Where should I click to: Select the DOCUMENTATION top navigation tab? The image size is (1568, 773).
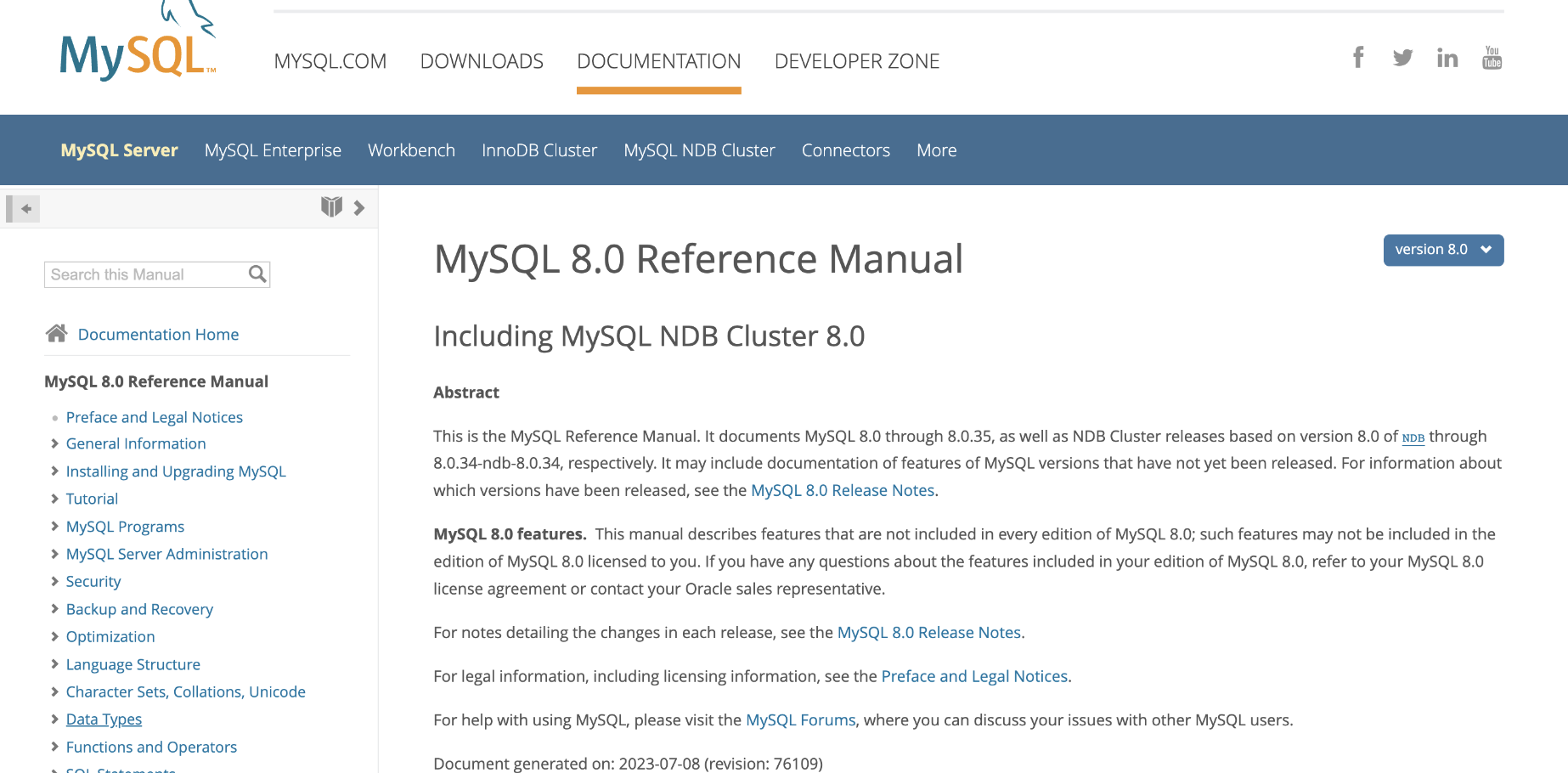coord(659,61)
